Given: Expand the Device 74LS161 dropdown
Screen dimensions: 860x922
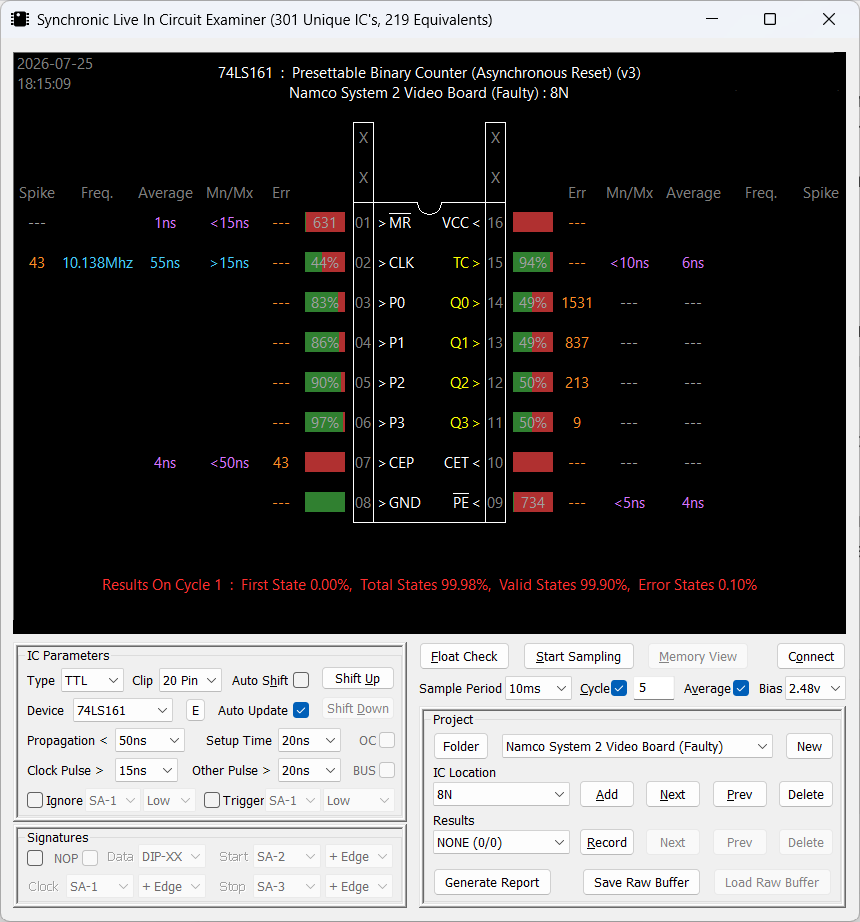Looking at the screenshot, I should tap(122, 710).
